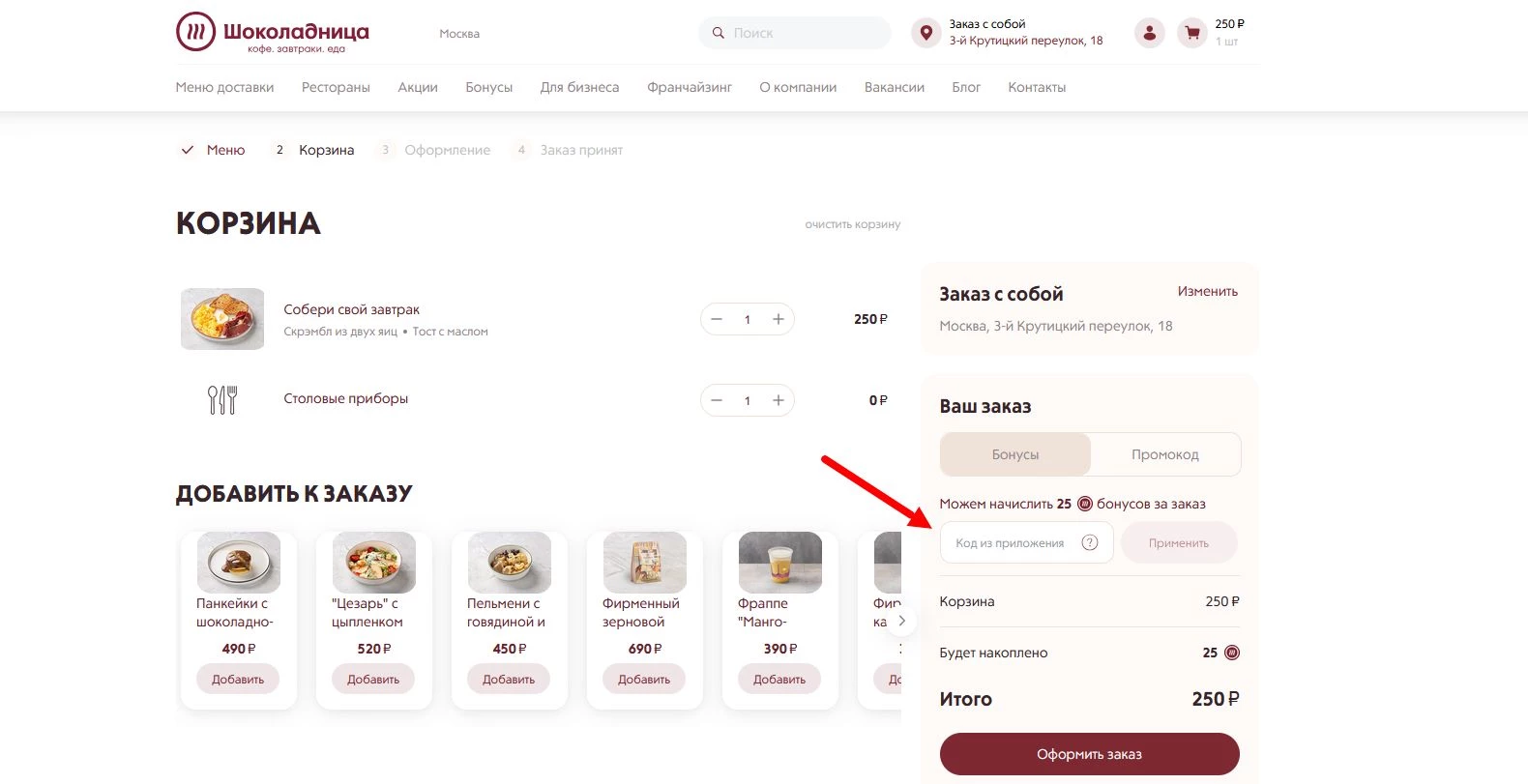Click the Шоколадница logo
This screenshot has height=784, width=1528.
pyautogui.click(x=273, y=33)
